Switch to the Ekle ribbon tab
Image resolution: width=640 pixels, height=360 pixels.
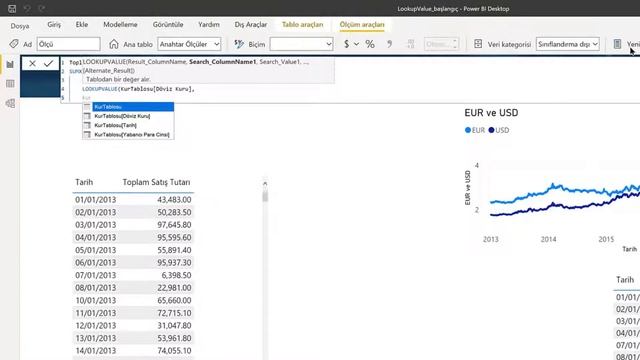tap(82, 24)
